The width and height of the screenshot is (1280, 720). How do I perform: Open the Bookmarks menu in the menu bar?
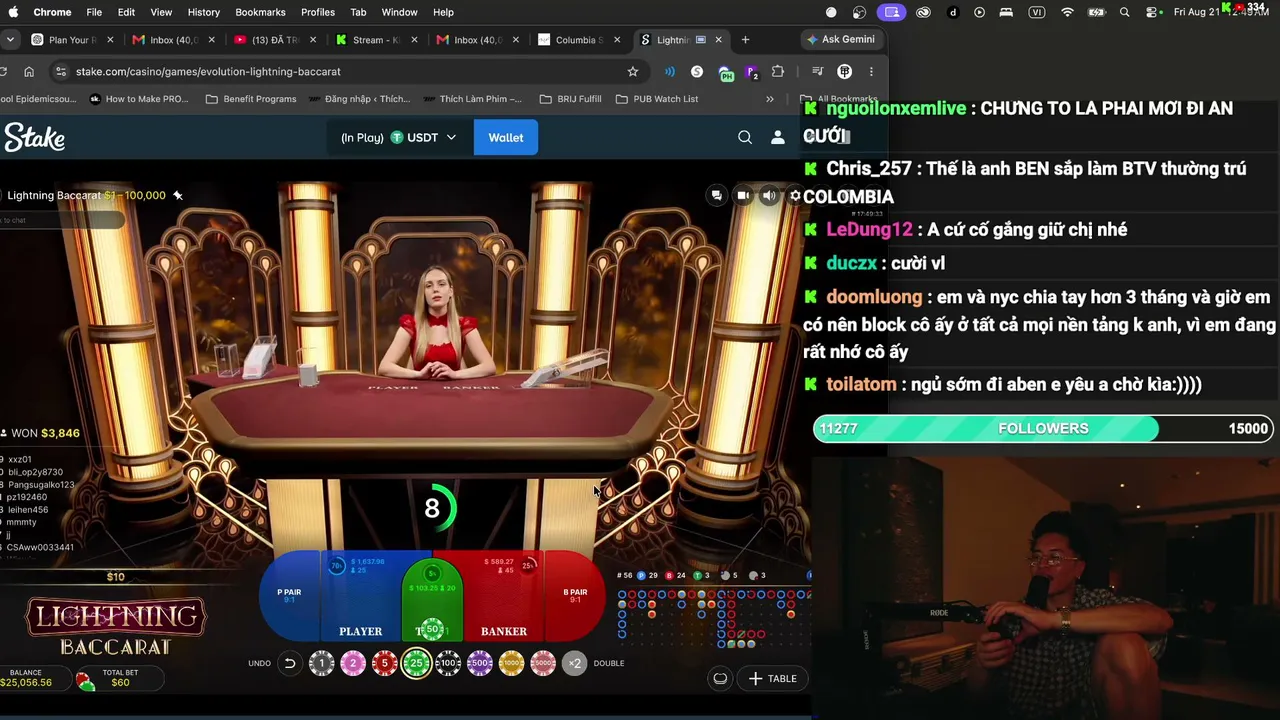tap(260, 12)
